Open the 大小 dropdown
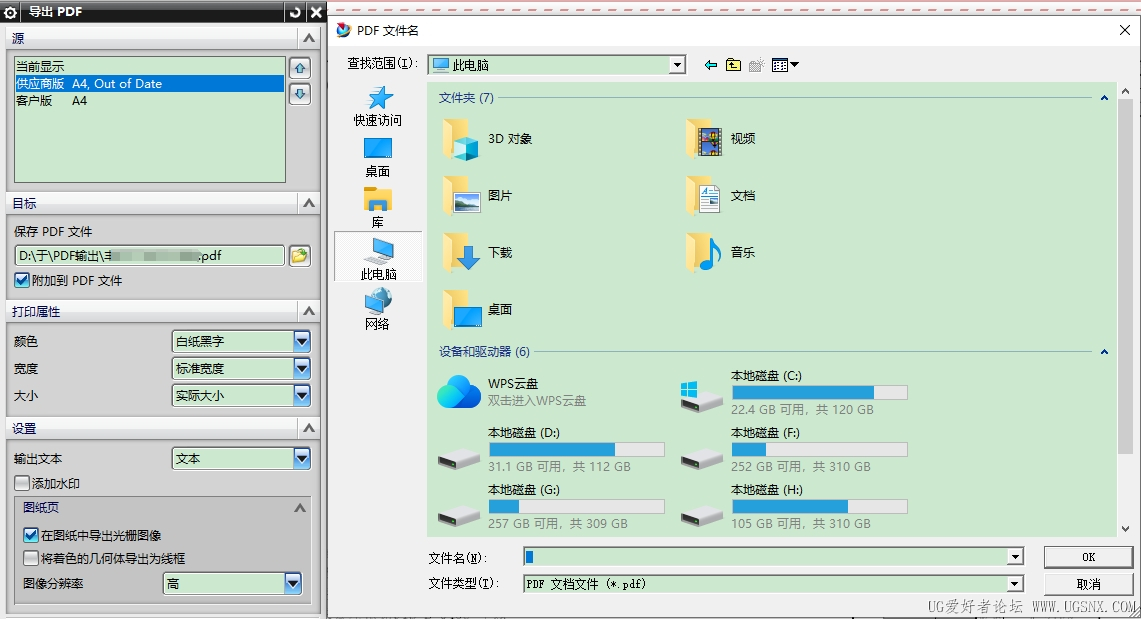 coord(302,396)
